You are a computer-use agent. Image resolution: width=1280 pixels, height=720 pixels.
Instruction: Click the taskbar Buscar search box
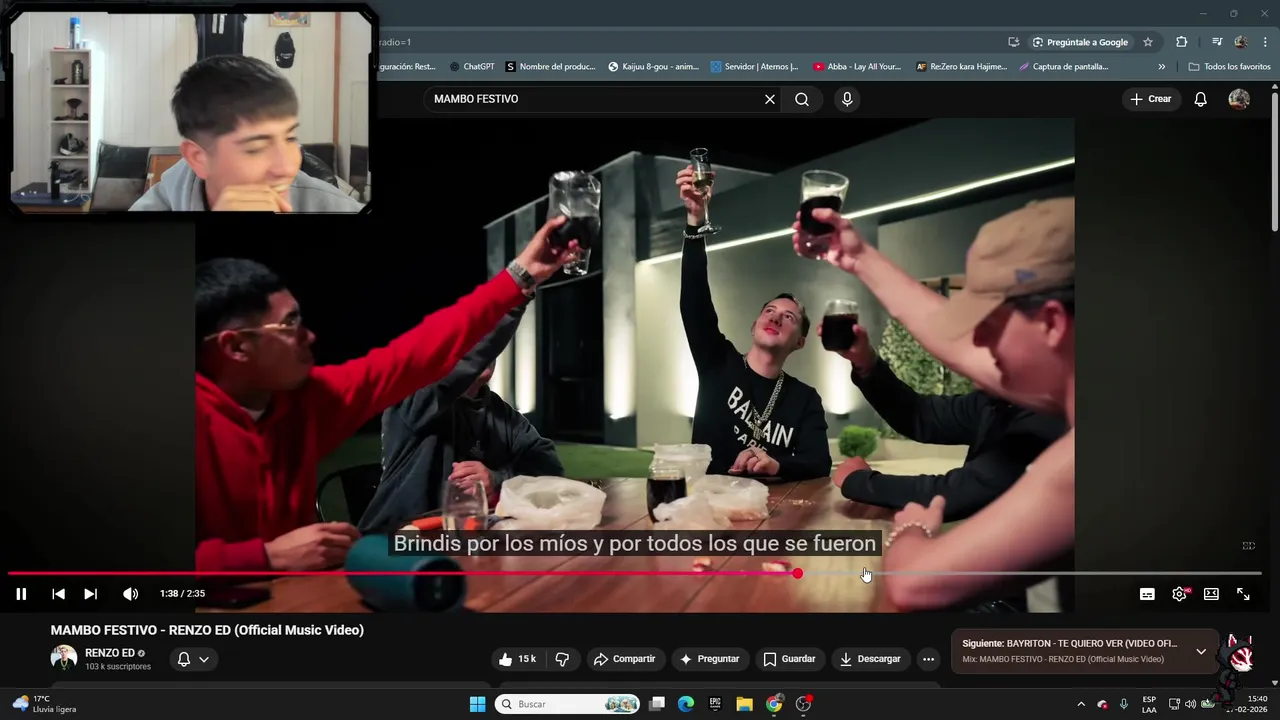(x=567, y=704)
